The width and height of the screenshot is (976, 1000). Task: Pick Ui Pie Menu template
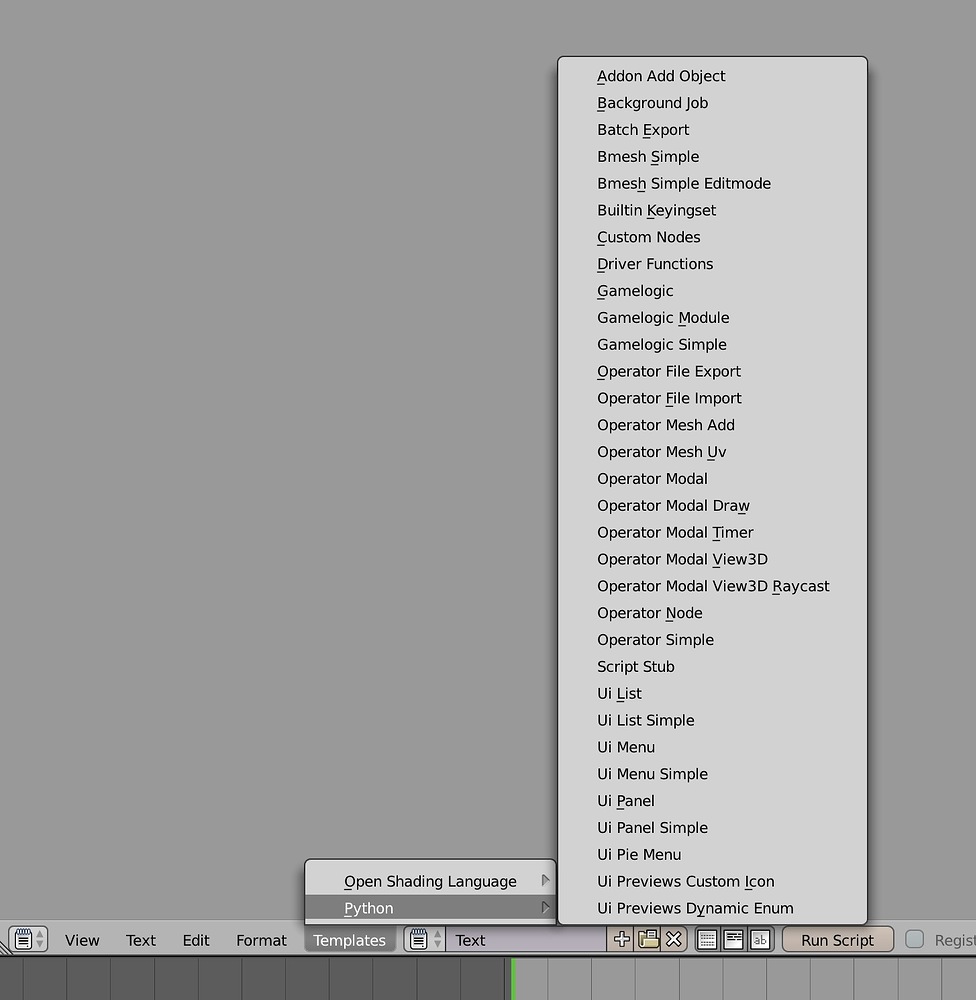click(x=713, y=854)
